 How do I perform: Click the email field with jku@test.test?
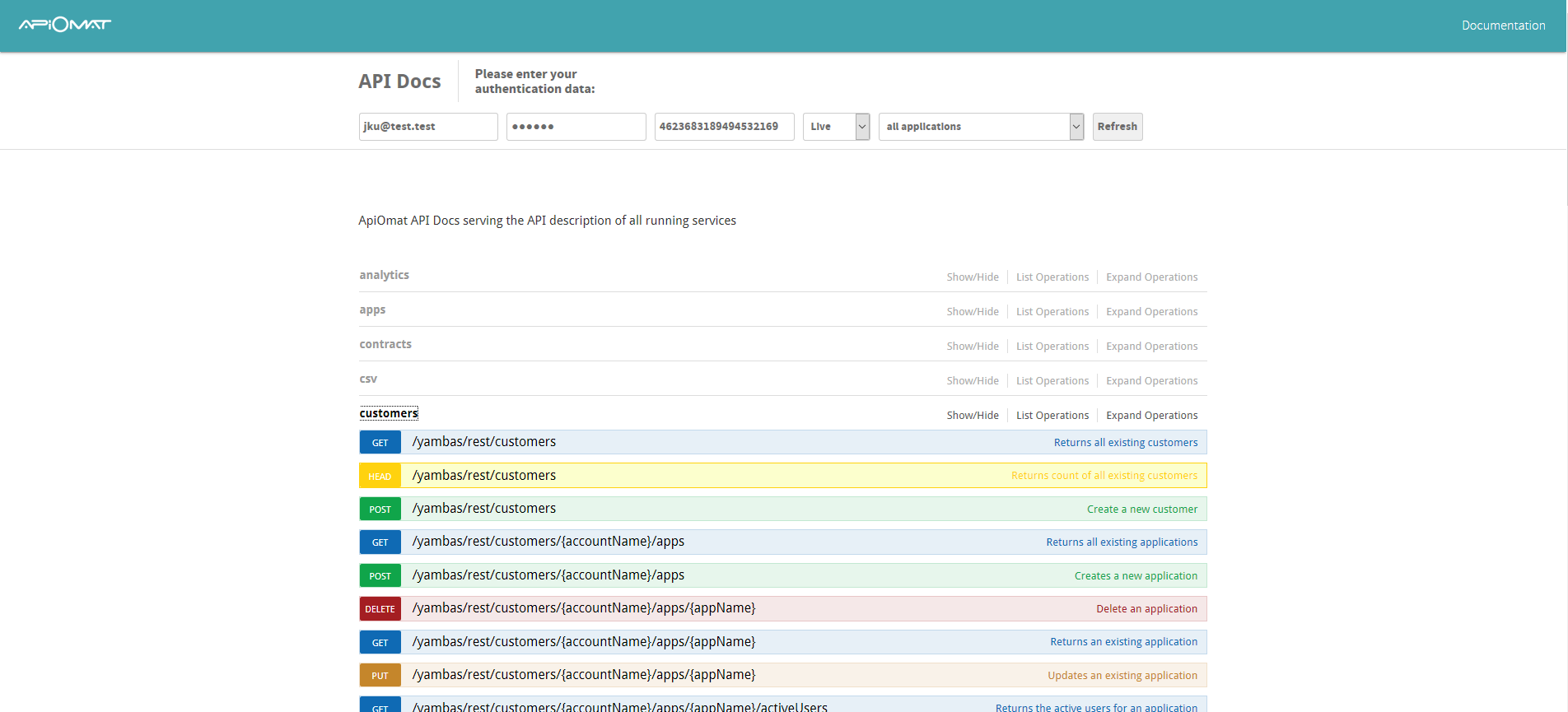428,127
